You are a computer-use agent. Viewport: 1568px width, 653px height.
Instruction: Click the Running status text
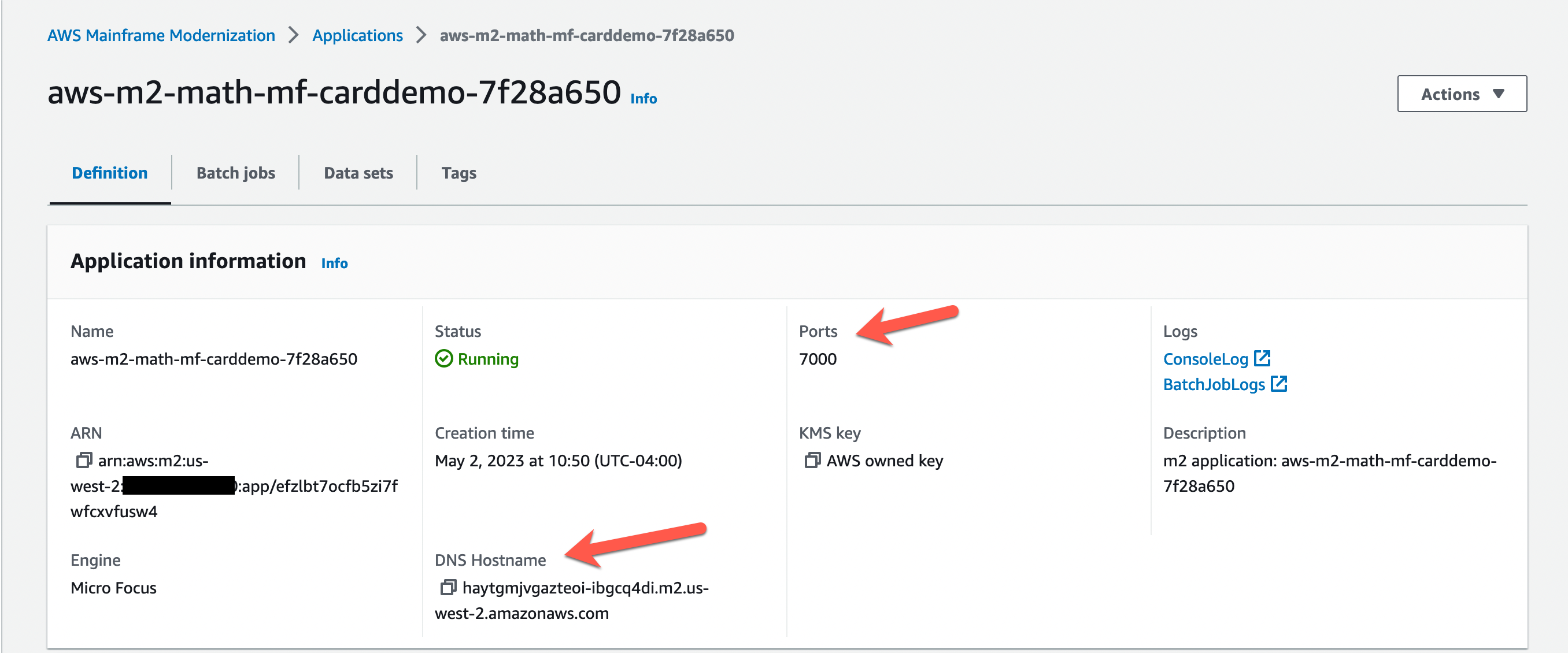(487, 359)
